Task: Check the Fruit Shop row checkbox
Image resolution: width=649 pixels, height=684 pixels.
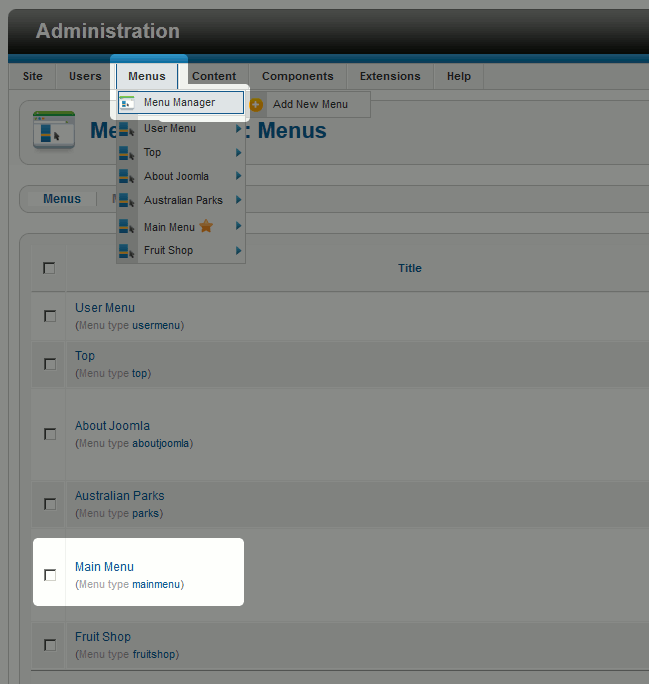Action: click(50, 645)
